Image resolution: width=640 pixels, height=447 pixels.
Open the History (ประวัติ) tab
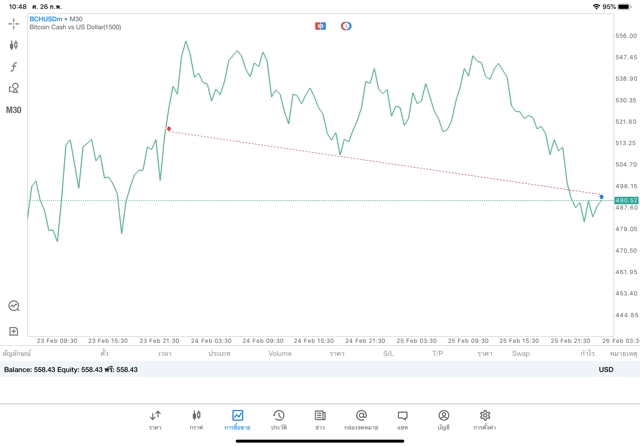[278, 419]
